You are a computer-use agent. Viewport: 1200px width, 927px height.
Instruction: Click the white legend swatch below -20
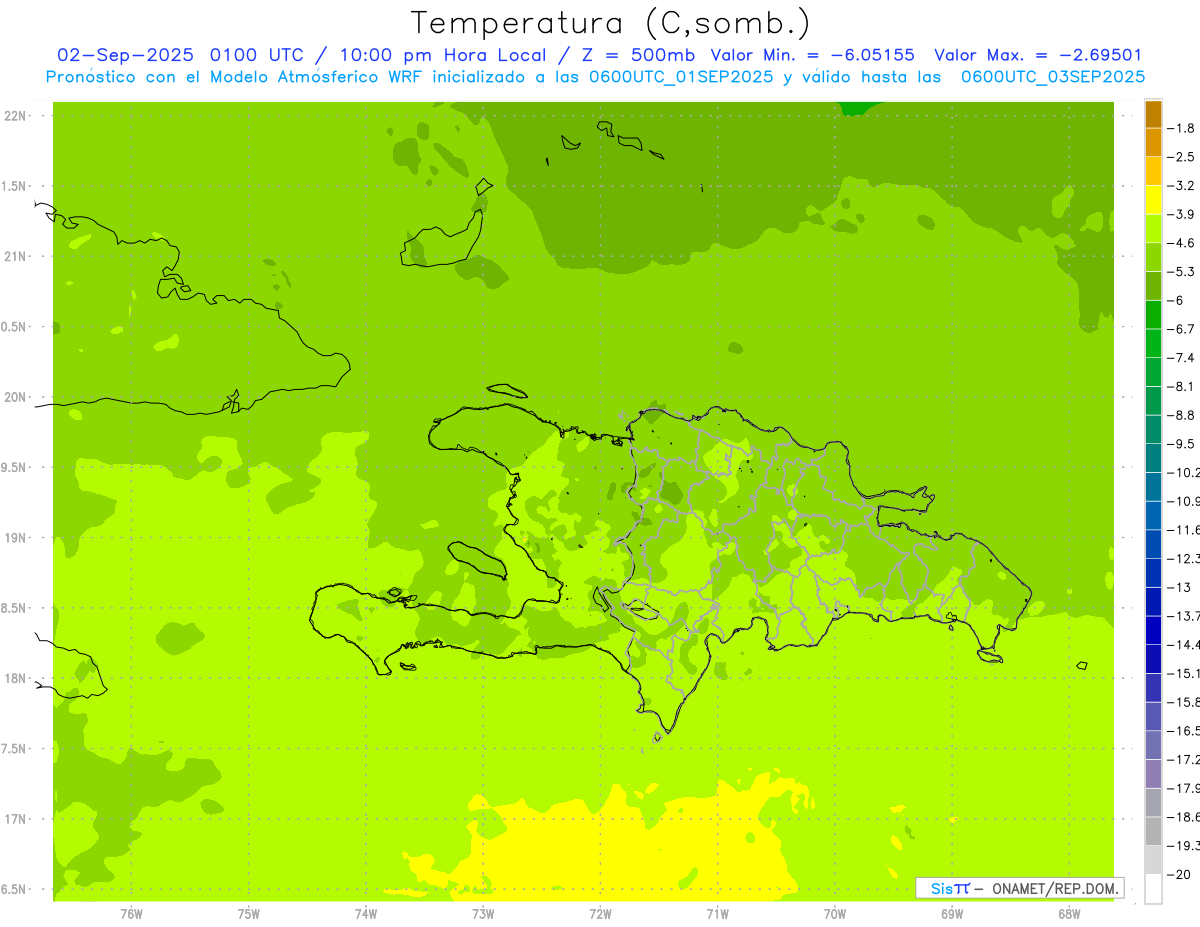point(1153,888)
